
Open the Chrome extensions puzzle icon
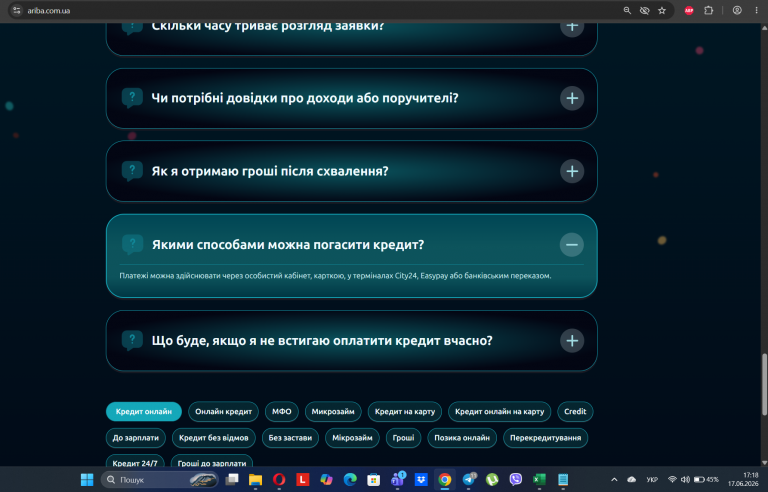(x=708, y=10)
